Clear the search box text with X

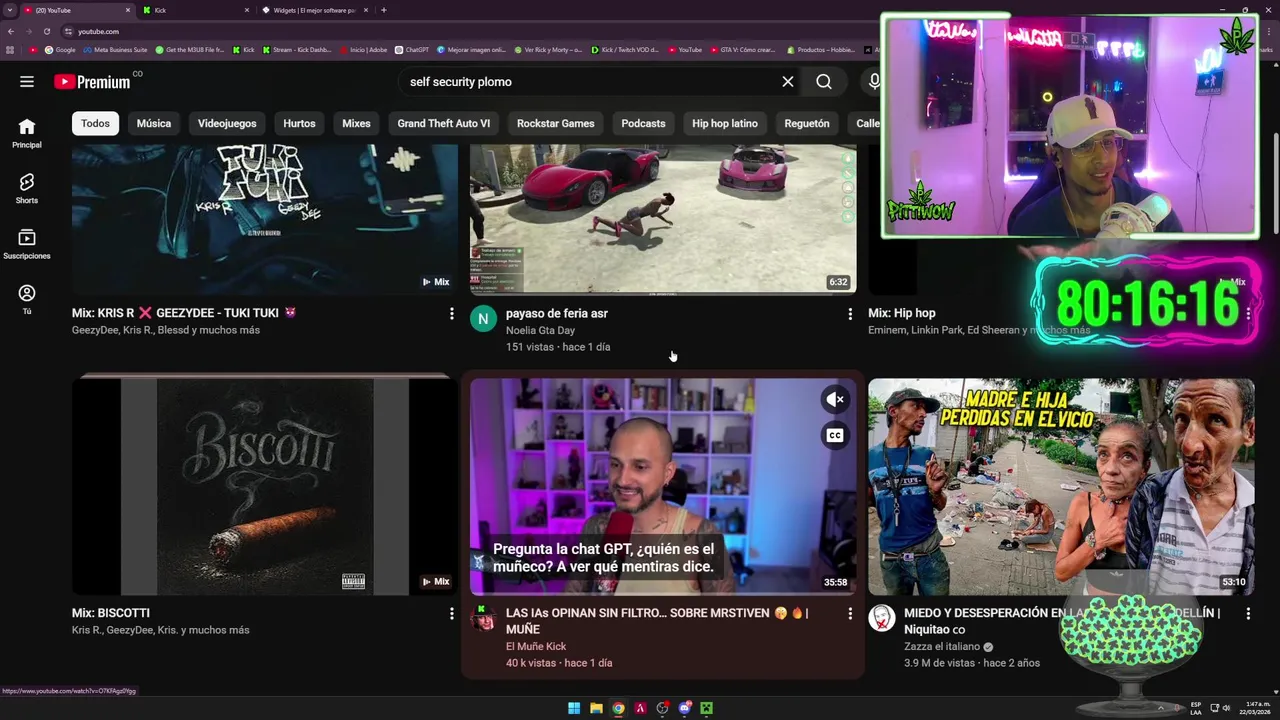click(x=788, y=82)
